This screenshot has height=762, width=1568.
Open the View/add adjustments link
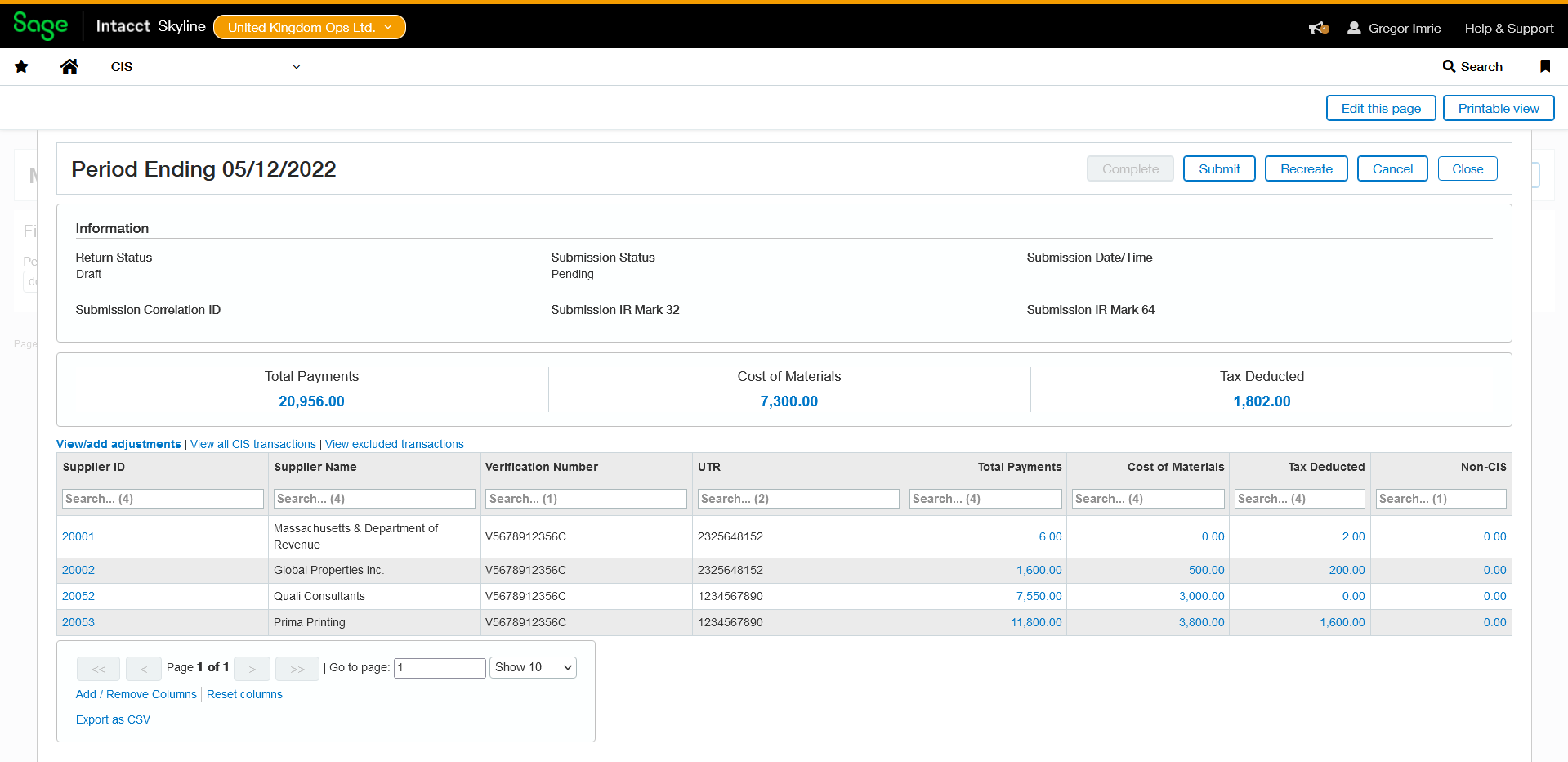point(118,444)
